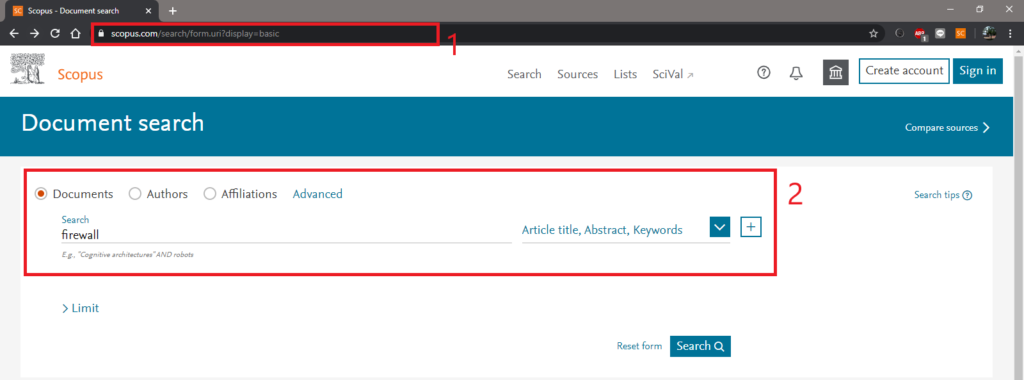Viewport: 1024px width, 380px height.
Task: Reload the page with the refresh icon
Action: coord(55,34)
